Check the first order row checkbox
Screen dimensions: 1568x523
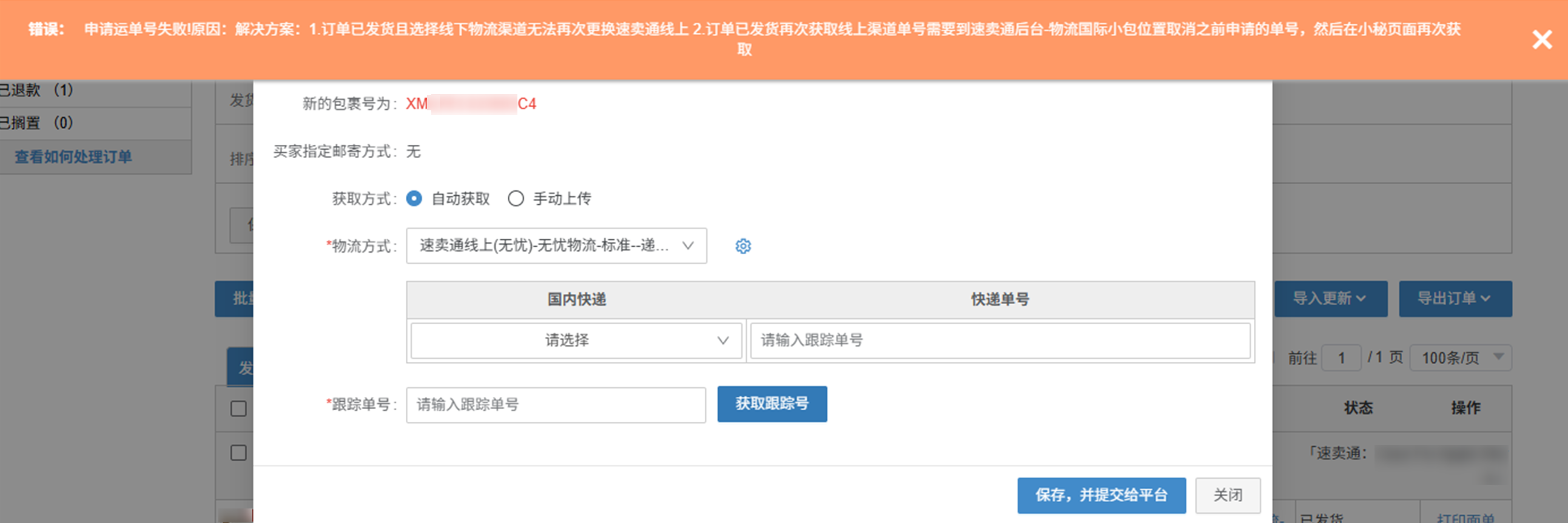tap(238, 453)
